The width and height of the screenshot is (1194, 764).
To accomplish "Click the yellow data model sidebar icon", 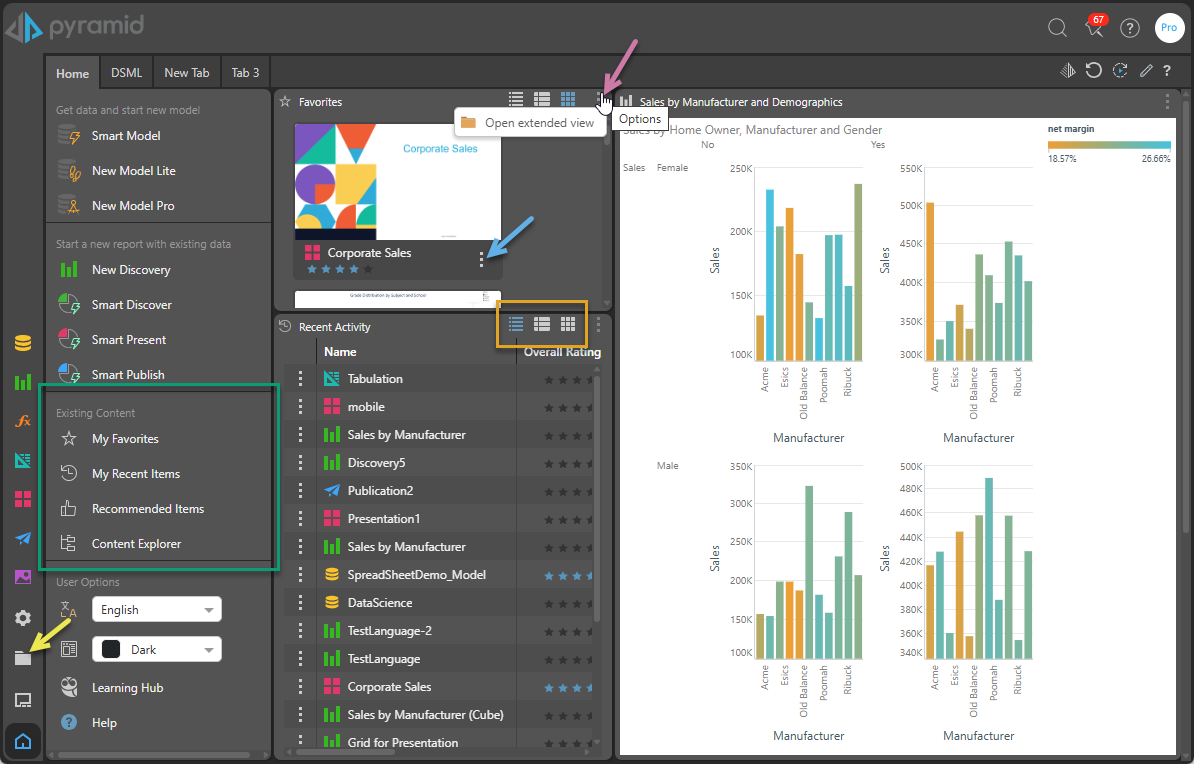I will point(23,343).
